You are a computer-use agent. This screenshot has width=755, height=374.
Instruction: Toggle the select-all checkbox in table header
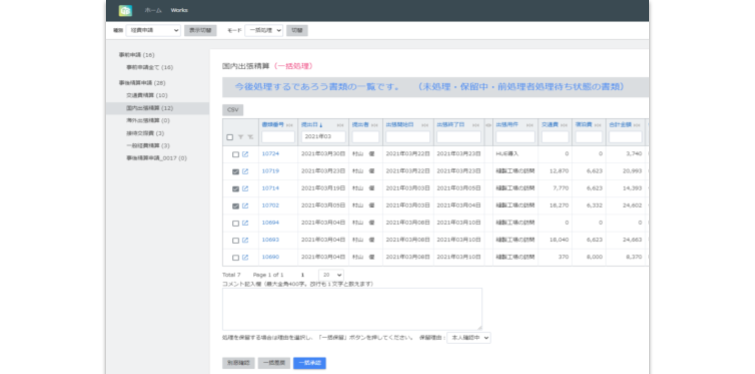coord(230,137)
